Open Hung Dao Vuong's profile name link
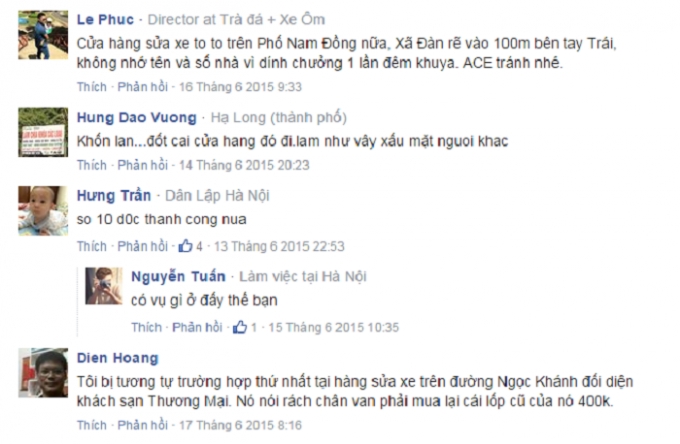This screenshot has width=680, height=444. pyautogui.click(x=137, y=118)
